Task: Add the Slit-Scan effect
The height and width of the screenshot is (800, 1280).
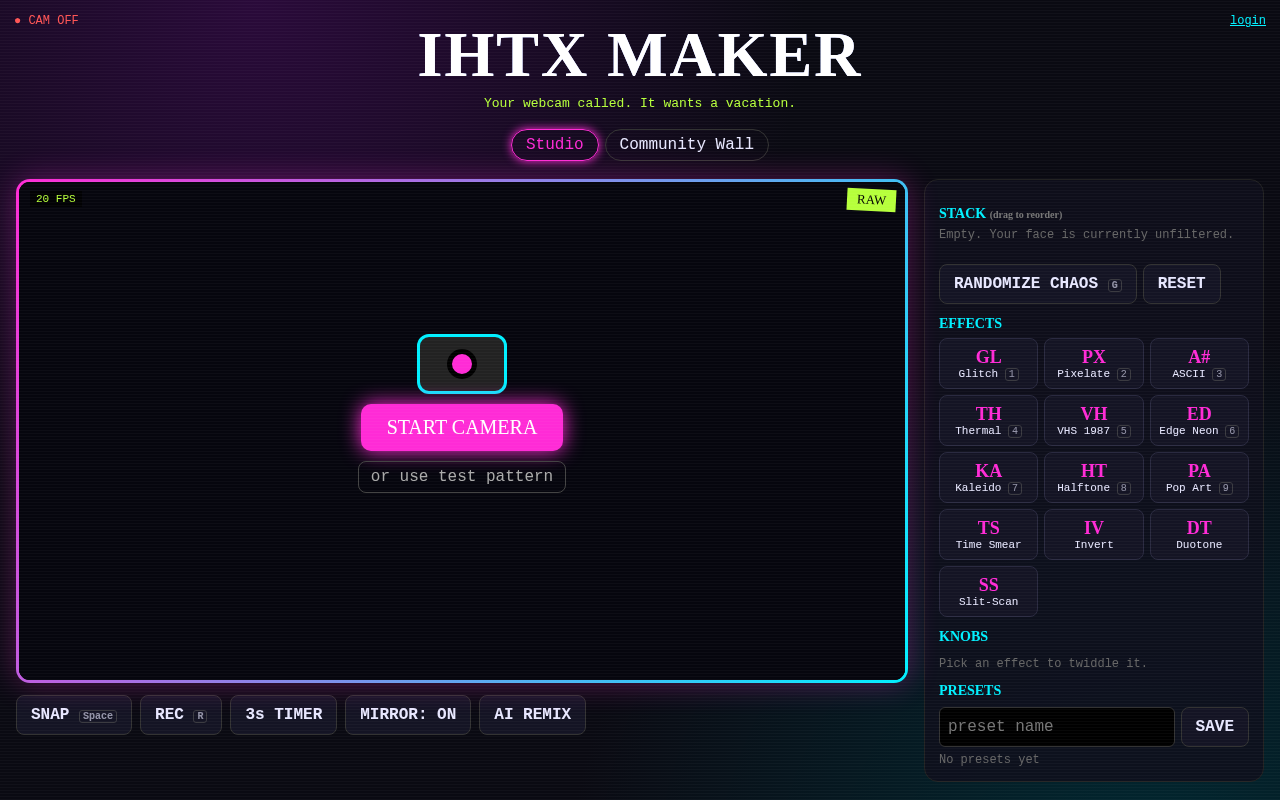Action: click(988, 591)
